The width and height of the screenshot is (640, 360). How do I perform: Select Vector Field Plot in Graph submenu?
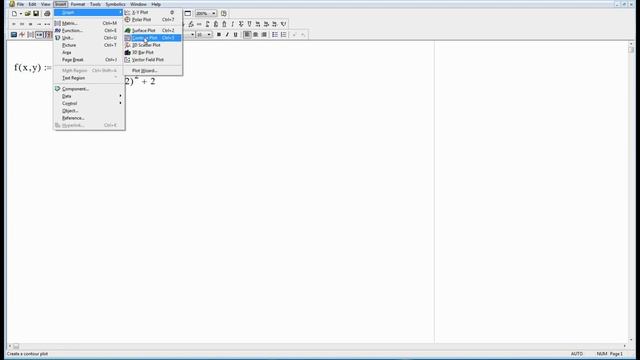click(x=153, y=60)
